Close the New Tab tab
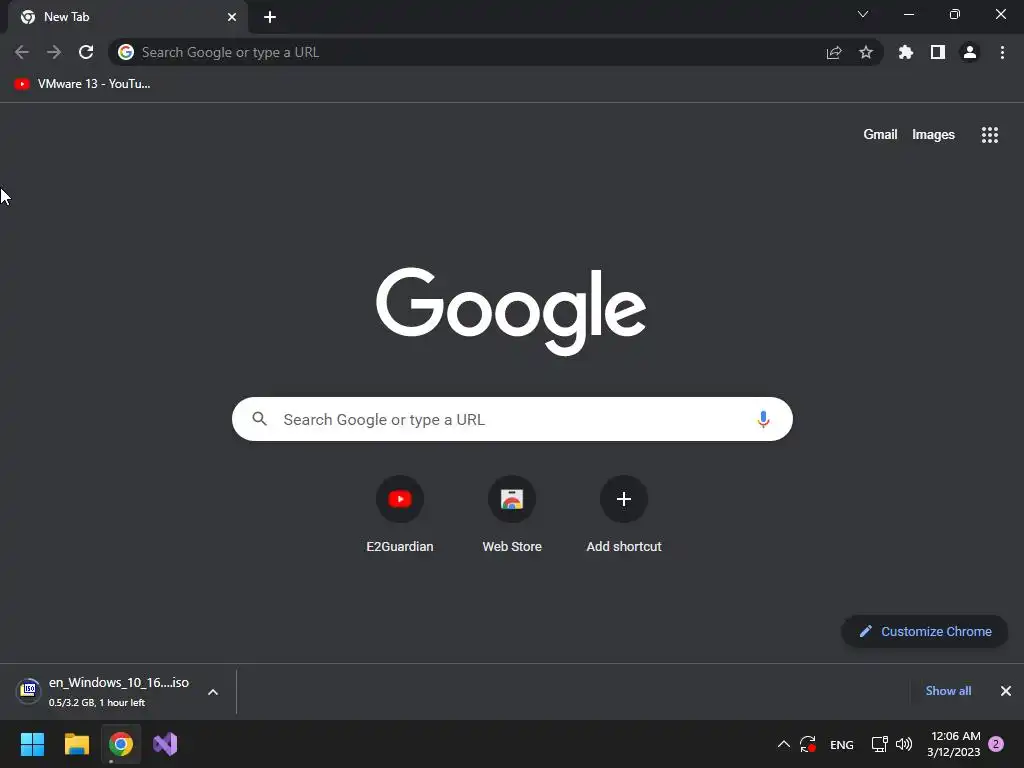Screen dimensions: 1024x768 [232, 17]
